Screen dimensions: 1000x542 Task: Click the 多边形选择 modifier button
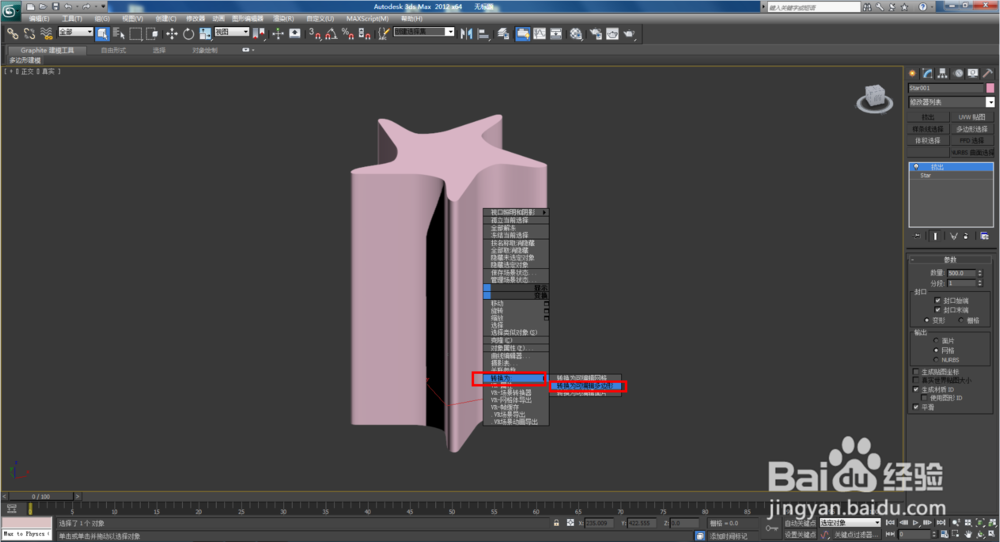(972, 129)
